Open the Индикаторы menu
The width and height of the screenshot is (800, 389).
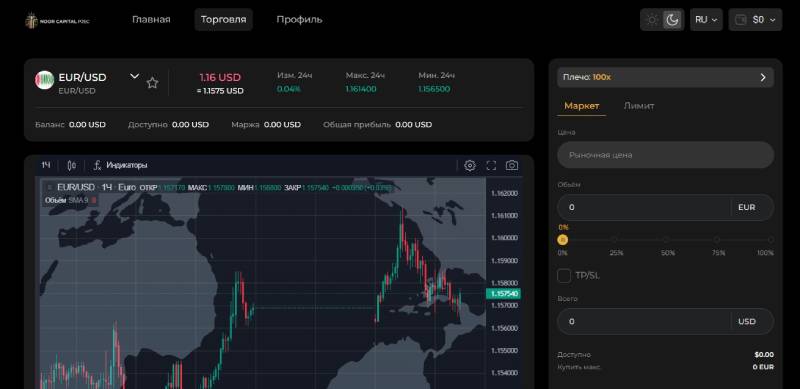pyautogui.click(x=120, y=165)
